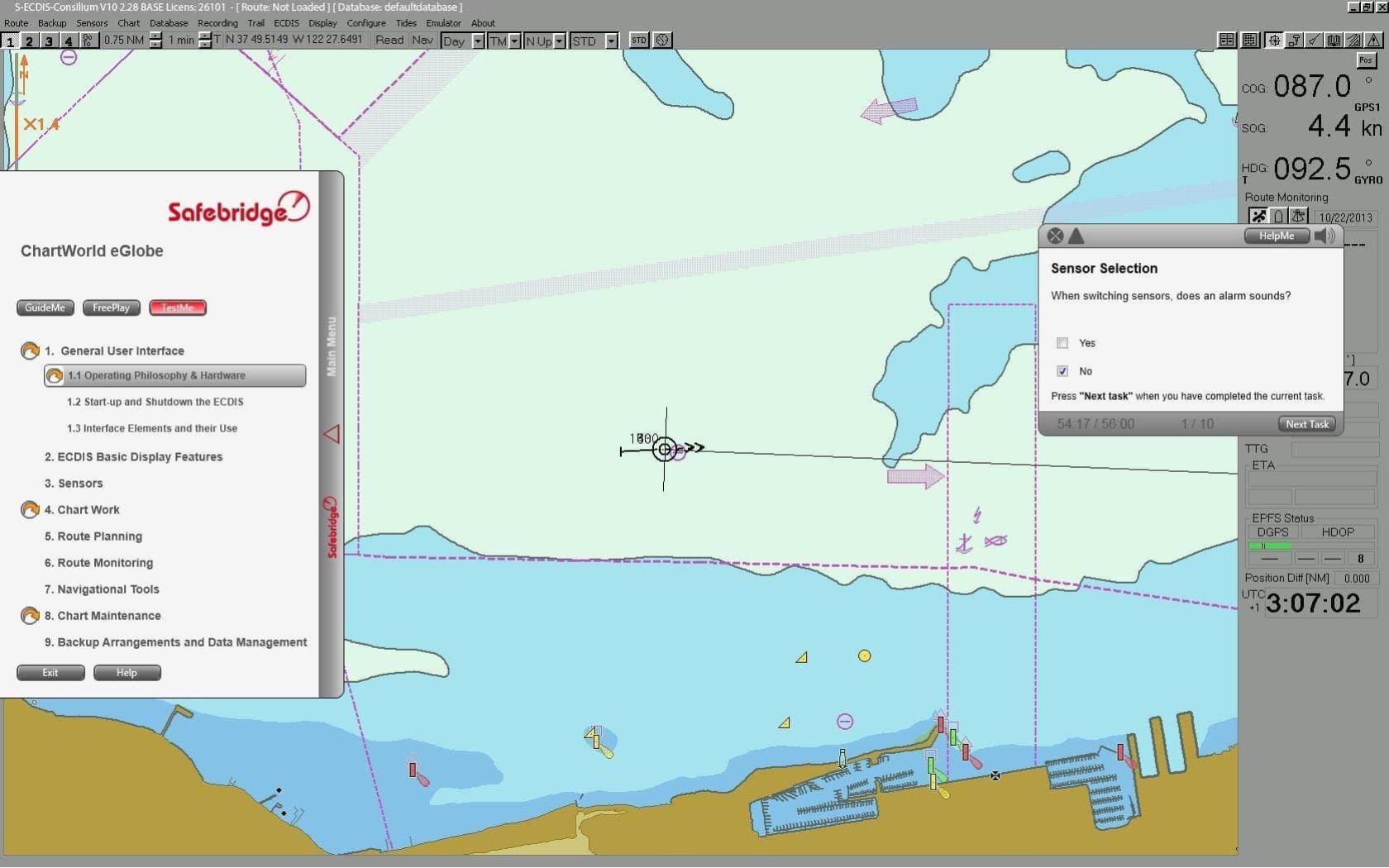The image size is (1389, 868).
Task: Open the TM motion mode dropdown
Action: tap(516, 40)
